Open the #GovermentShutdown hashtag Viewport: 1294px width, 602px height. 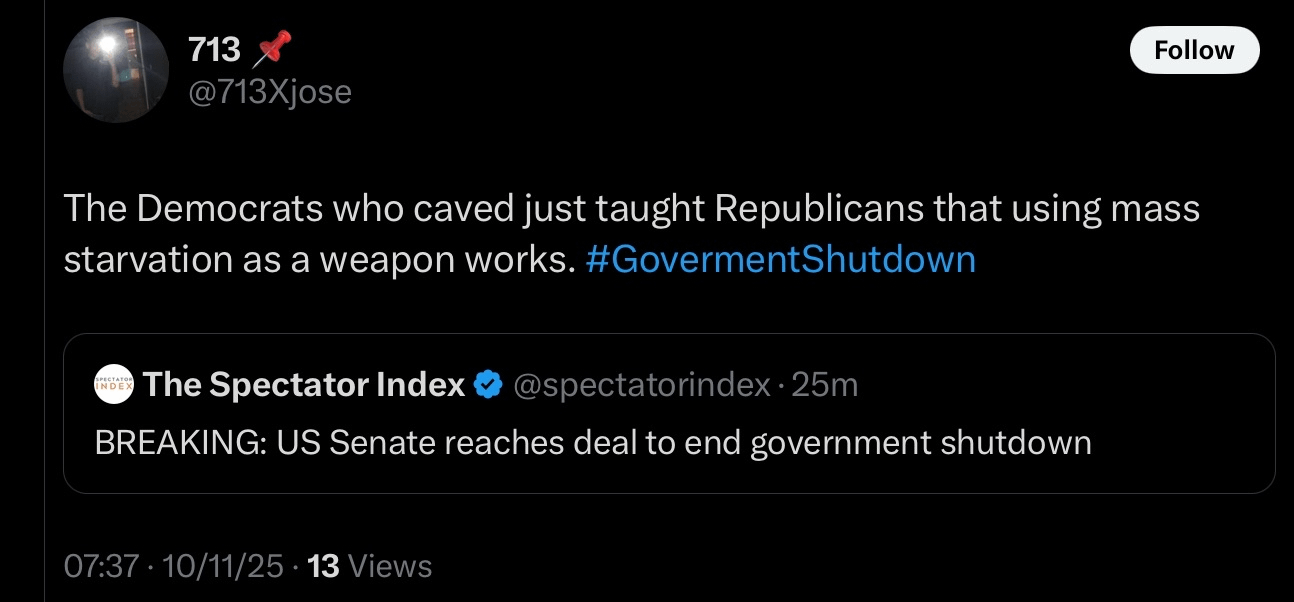[x=780, y=259]
